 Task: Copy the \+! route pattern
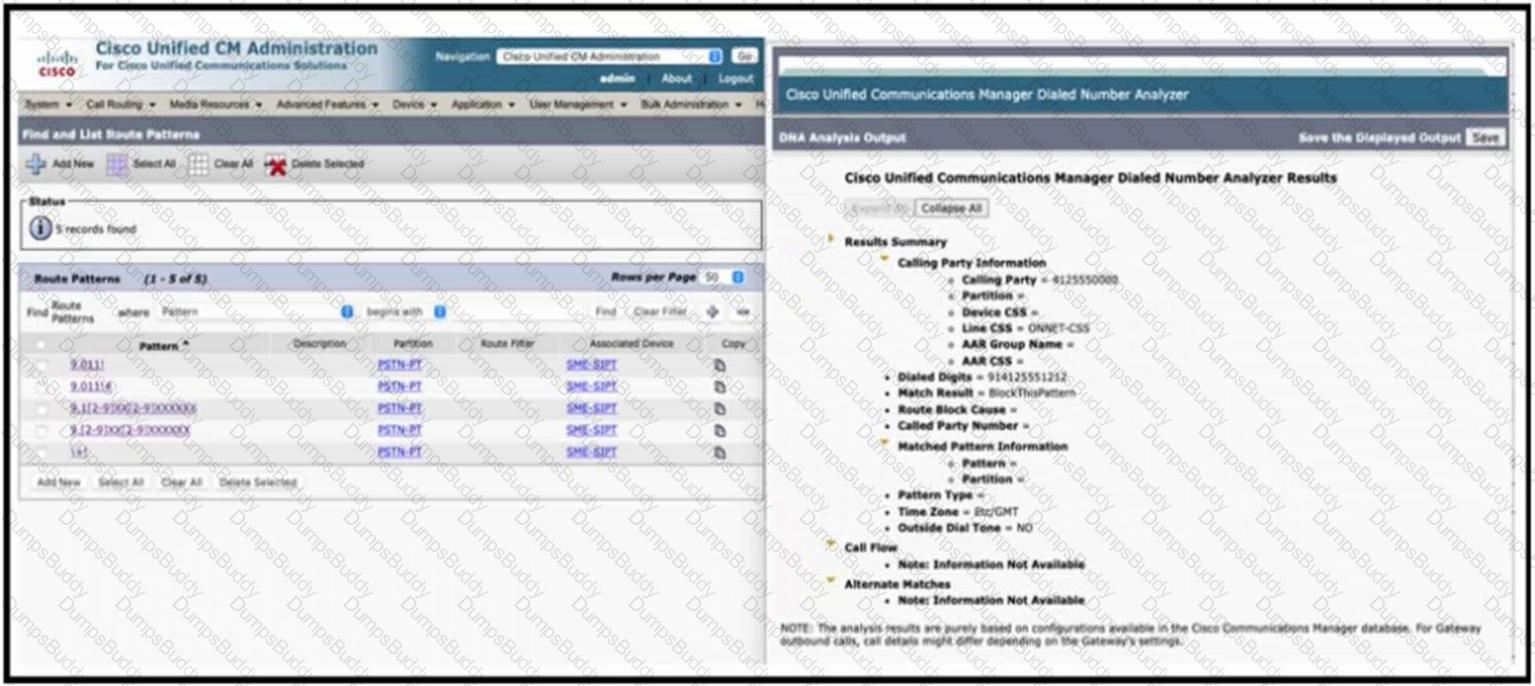click(719, 452)
